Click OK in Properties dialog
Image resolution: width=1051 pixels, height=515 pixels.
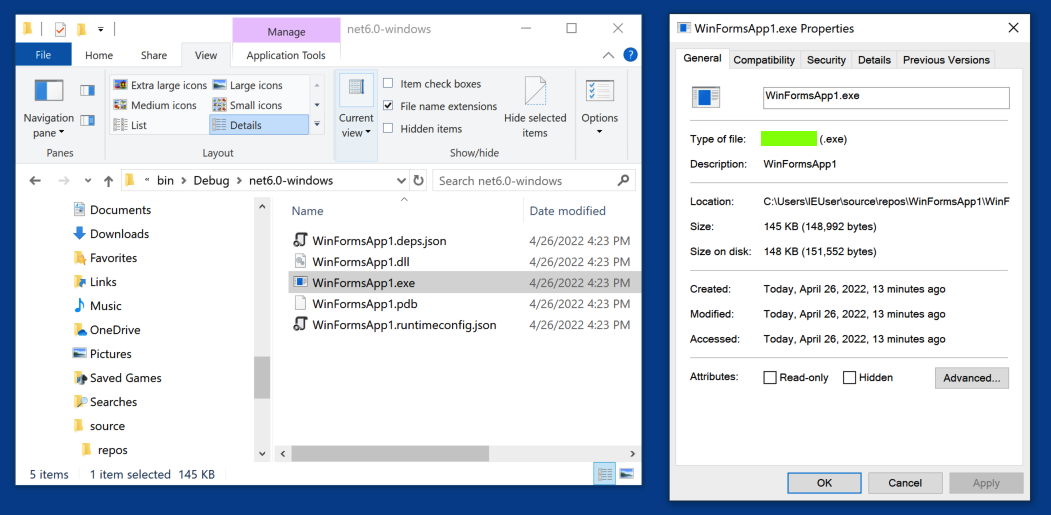(x=824, y=483)
